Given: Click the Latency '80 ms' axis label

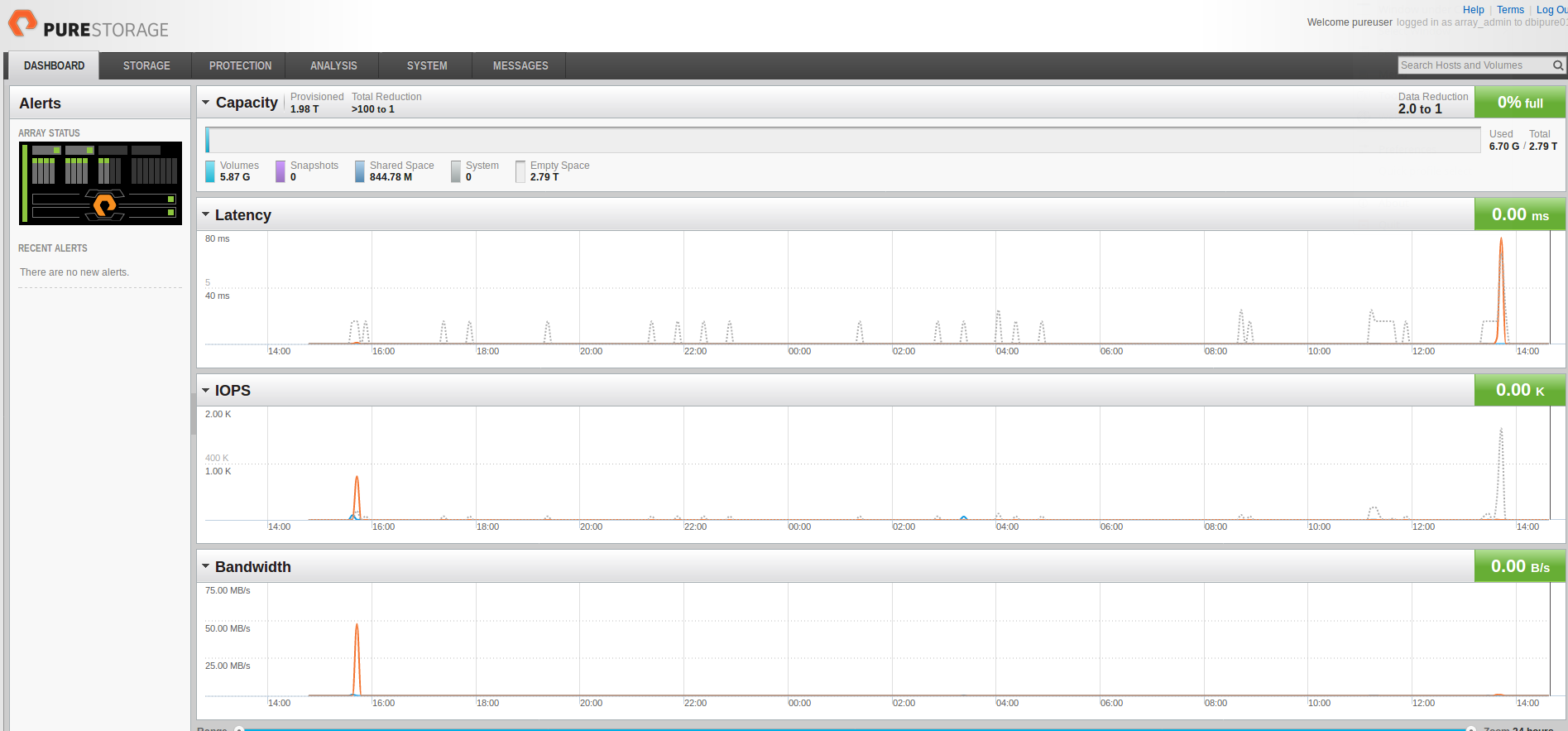Looking at the screenshot, I should 218,238.
